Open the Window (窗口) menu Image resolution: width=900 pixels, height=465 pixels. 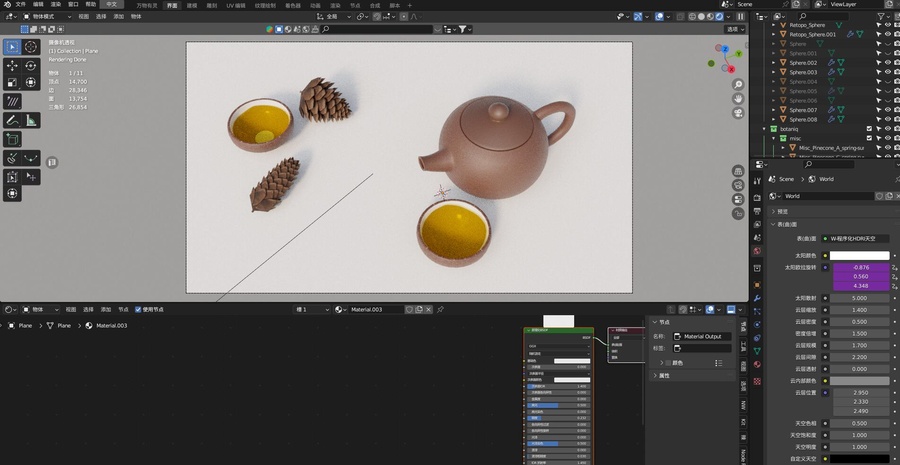click(73, 5)
